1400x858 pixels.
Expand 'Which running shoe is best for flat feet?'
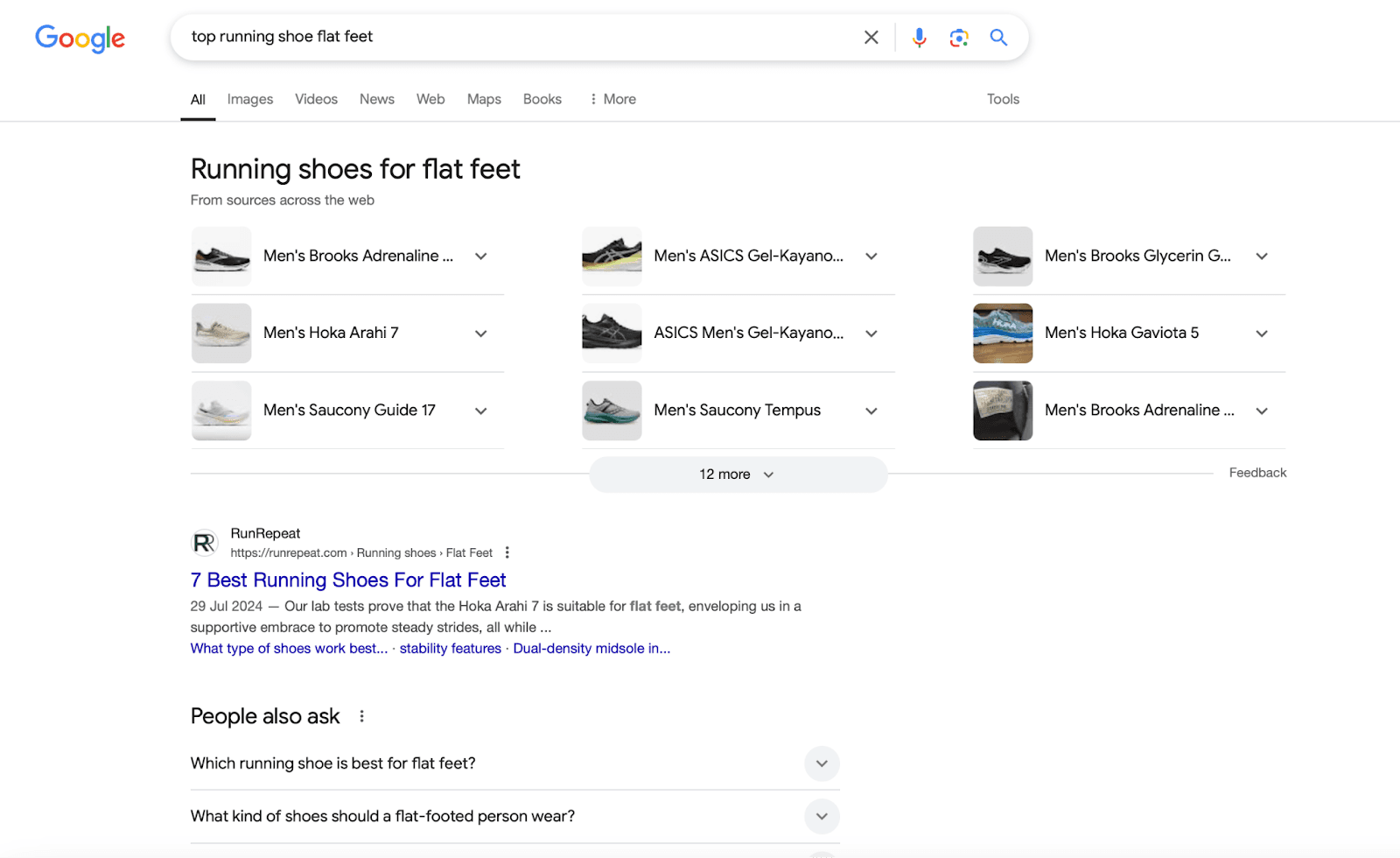pyautogui.click(x=822, y=763)
